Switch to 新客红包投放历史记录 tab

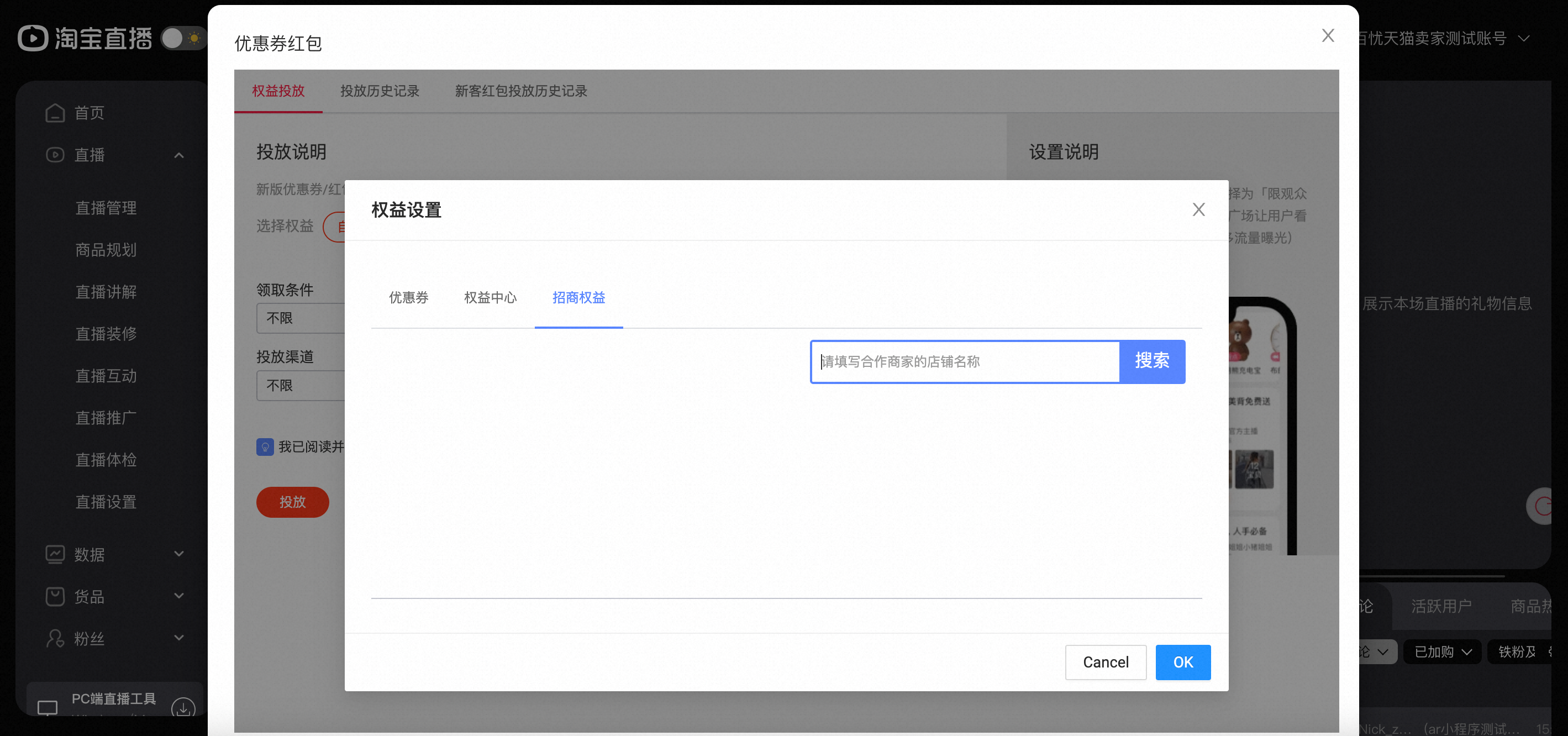[x=521, y=91]
